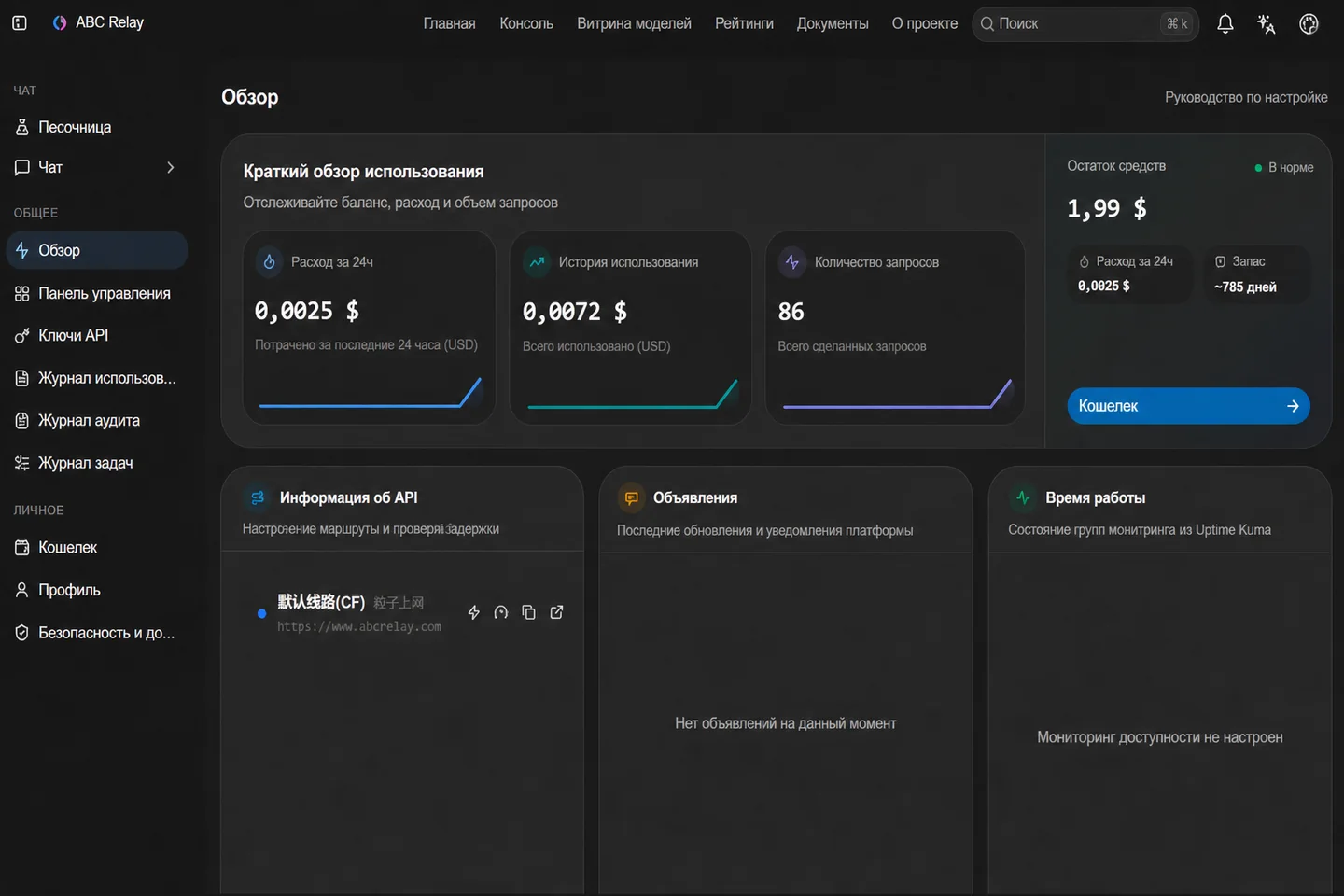Screen dimensions: 1344x896
Task: Open the language translation icon
Action: 1267,24
